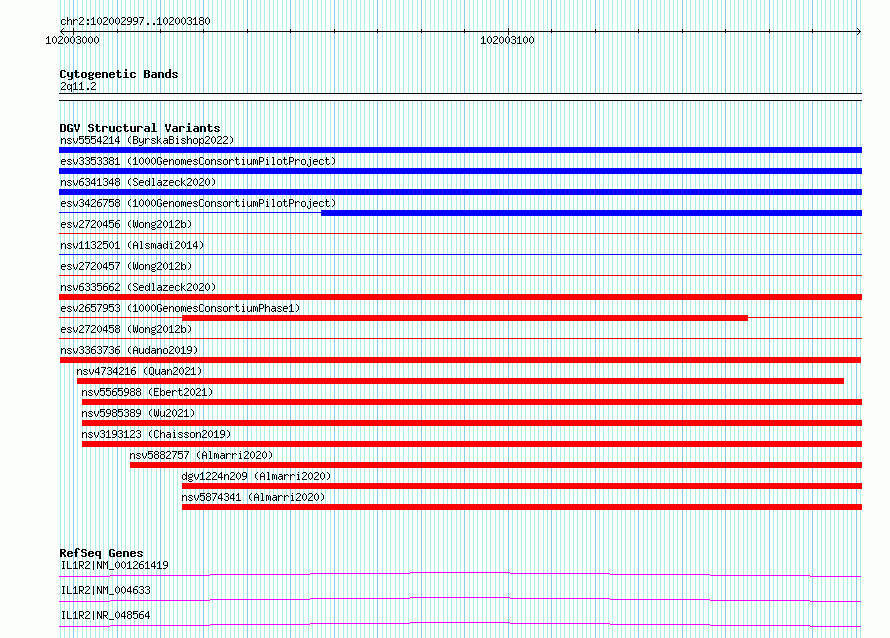Viewport: 890px width, 638px height.
Task: Select the blue bar under nsv5554214
Action: (x=460, y=150)
